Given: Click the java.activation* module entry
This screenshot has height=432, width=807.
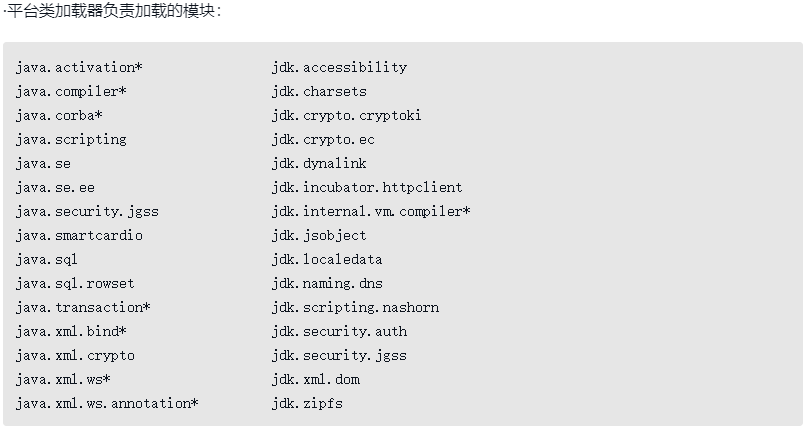Looking at the screenshot, I should 79,67.
